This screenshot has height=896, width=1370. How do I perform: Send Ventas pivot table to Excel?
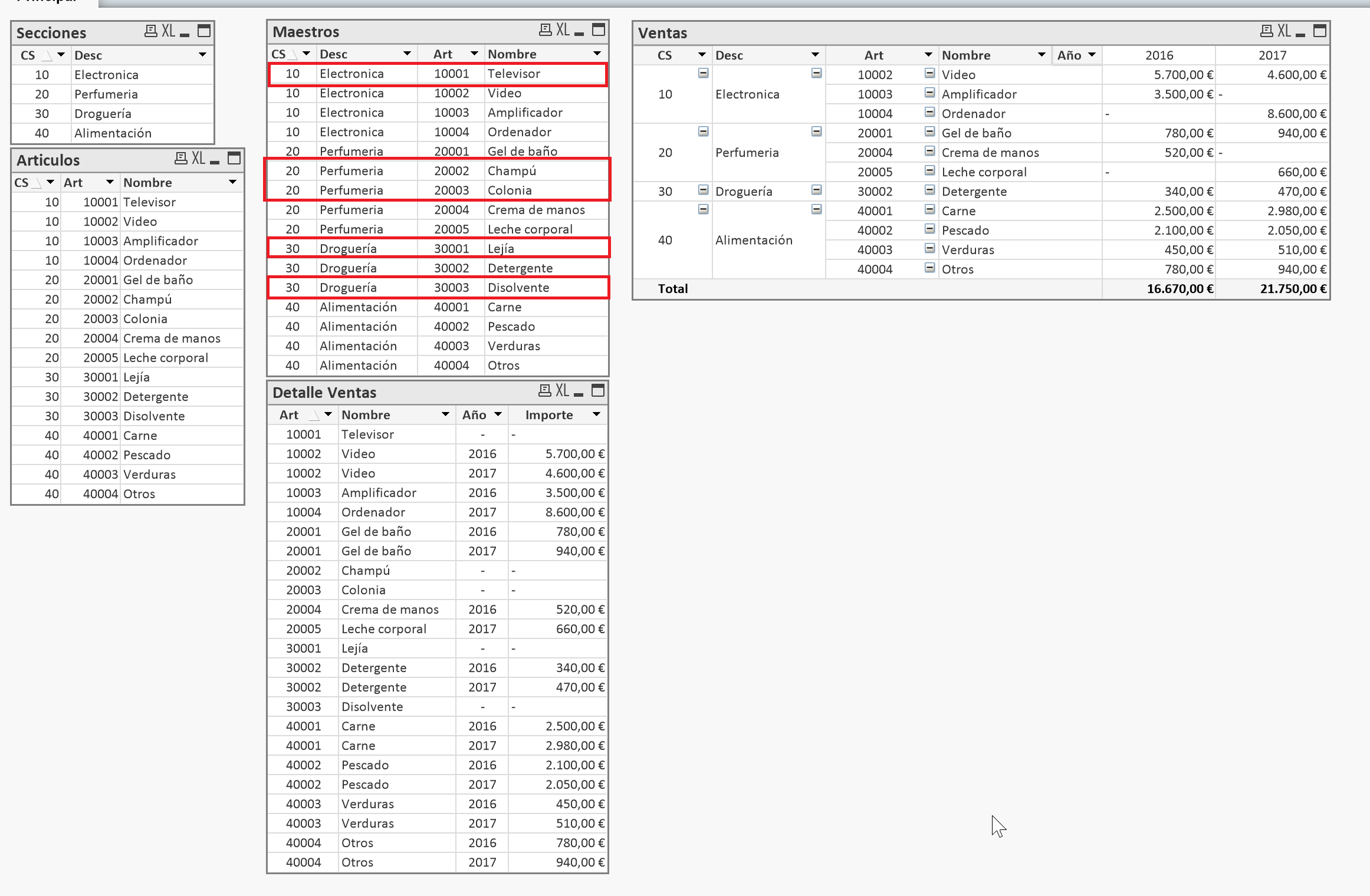point(1284,31)
